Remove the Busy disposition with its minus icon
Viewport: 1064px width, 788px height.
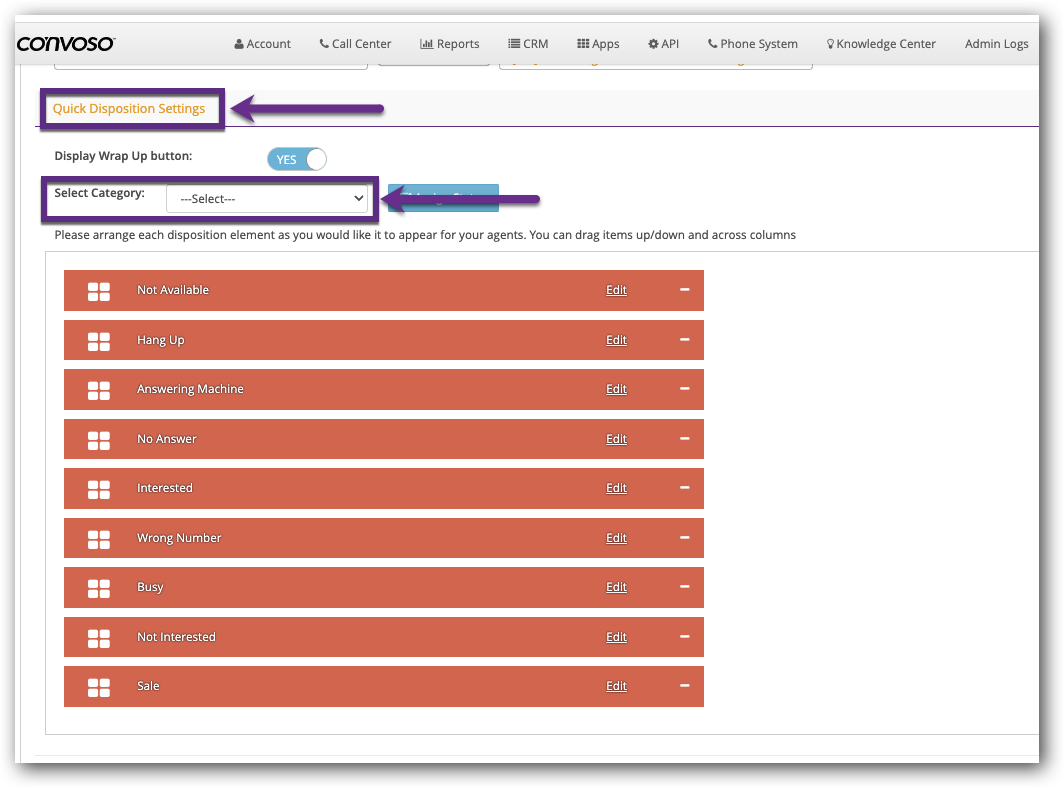tap(685, 586)
